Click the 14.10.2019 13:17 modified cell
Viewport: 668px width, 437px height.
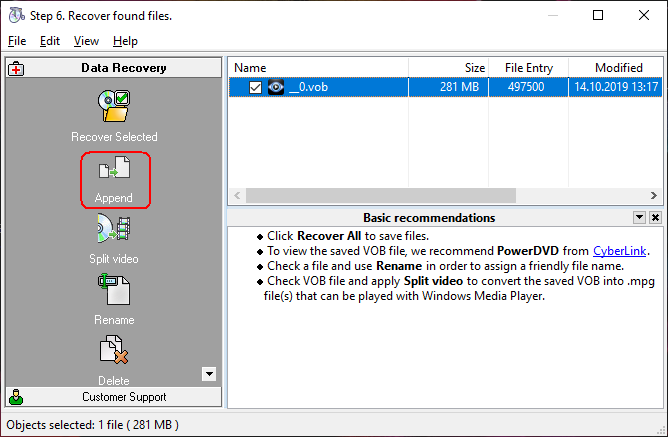[616, 87]
